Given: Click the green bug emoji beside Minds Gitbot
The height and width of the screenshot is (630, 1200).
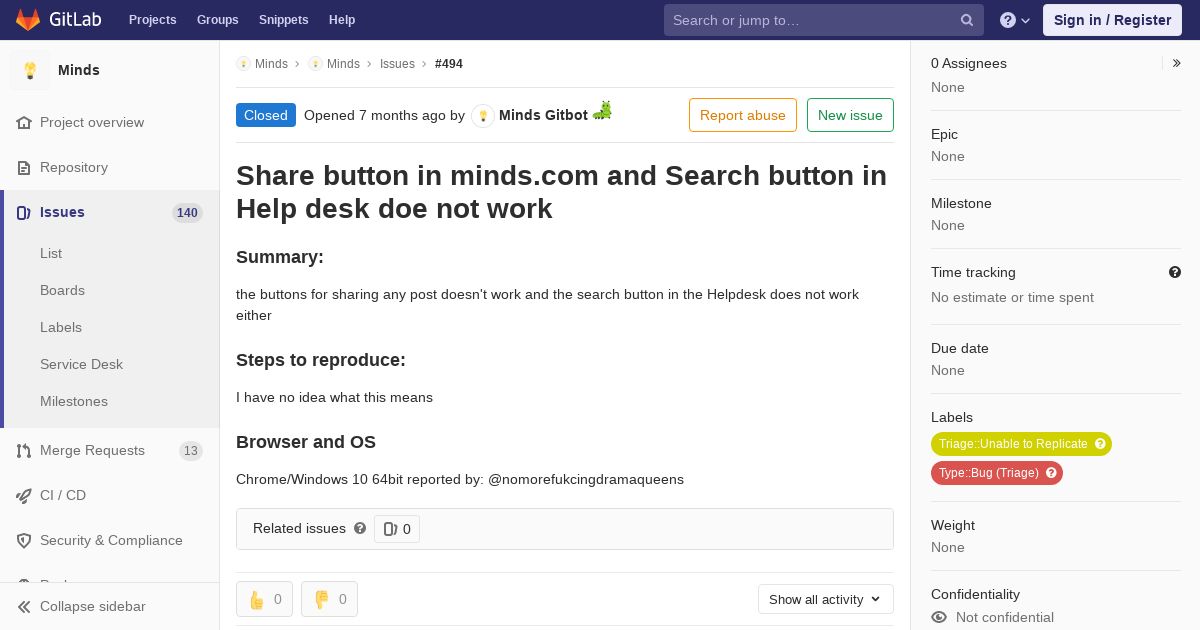Looking at the screenshot, I should click(602, 111).
